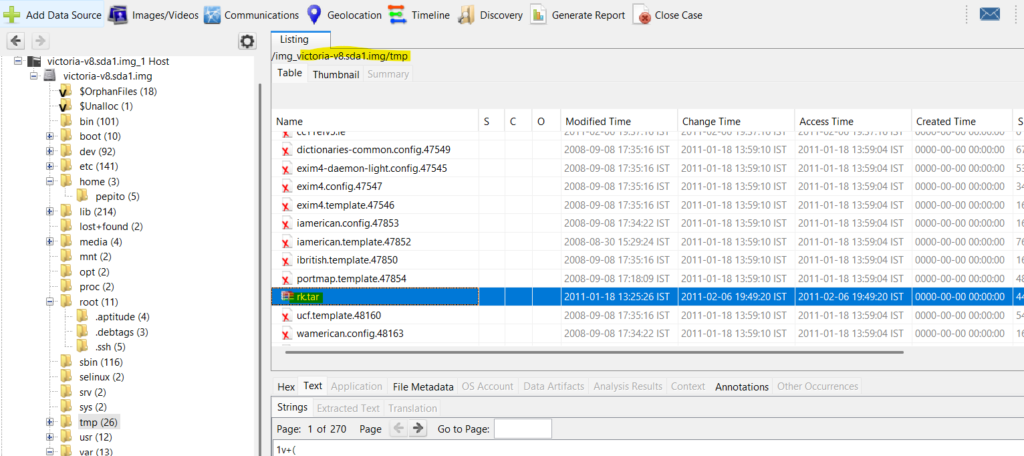Collapse the victoria-v8.sda1.img node
The image size is (1024, 456).
tap(34, 76)
